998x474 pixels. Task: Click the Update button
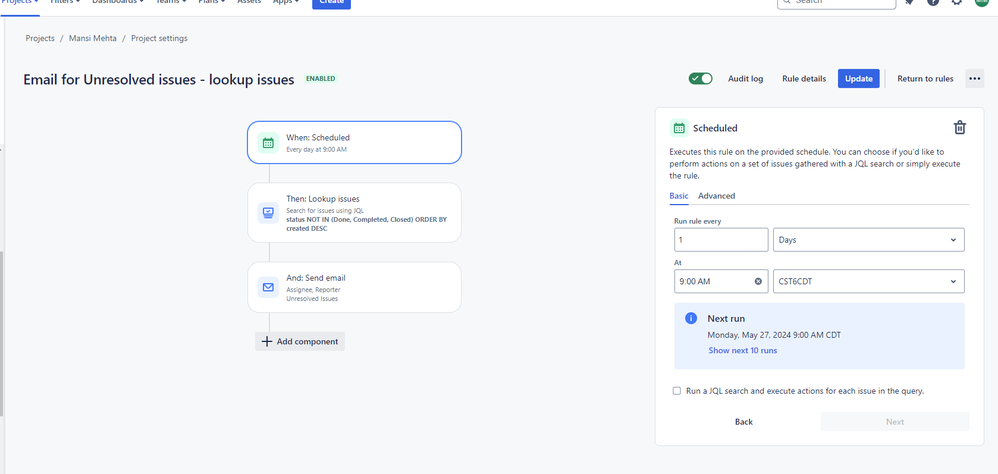[x=858, y=79]
